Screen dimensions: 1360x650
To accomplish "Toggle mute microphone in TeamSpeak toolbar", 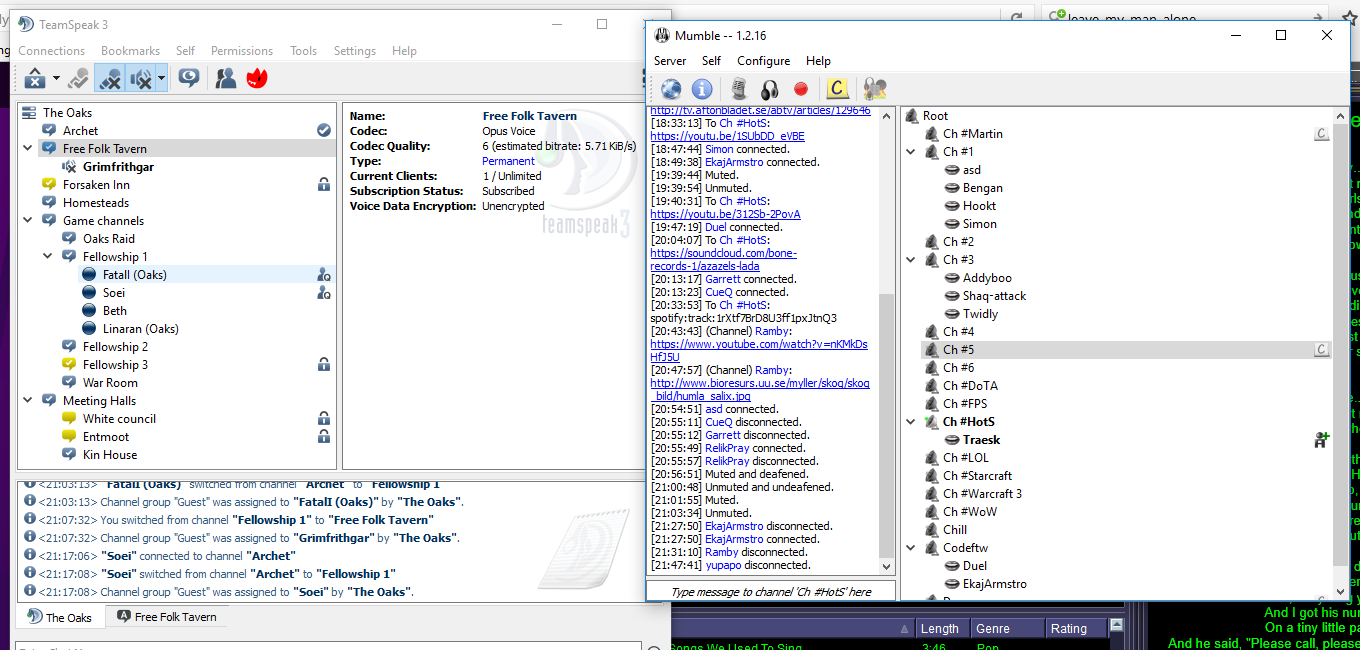I will [x=110, y=77].
